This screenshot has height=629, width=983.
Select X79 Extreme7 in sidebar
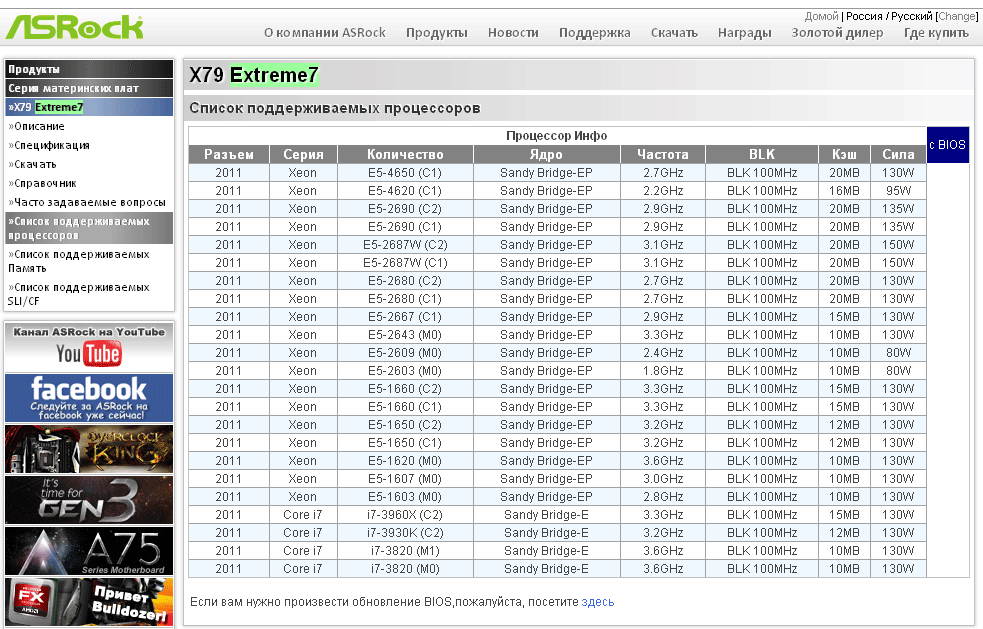(x=89, y=107)
